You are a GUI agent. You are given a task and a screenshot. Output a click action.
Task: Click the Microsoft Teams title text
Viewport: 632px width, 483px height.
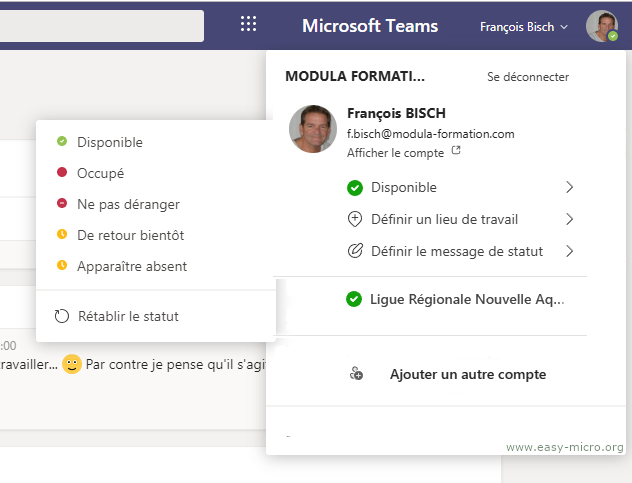click(370, 26)
